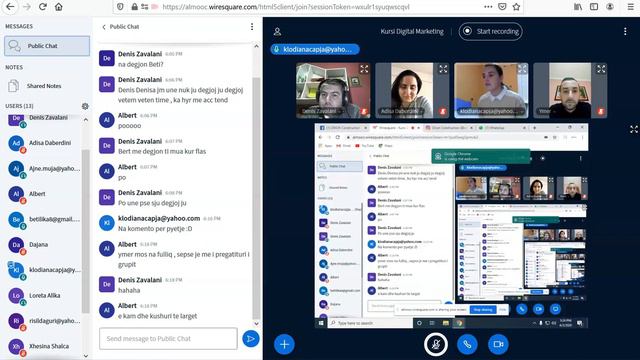Select user Albert in user list
Image resolution: width=640 pixels, height=360 pixels.
[x=44, y=194]
